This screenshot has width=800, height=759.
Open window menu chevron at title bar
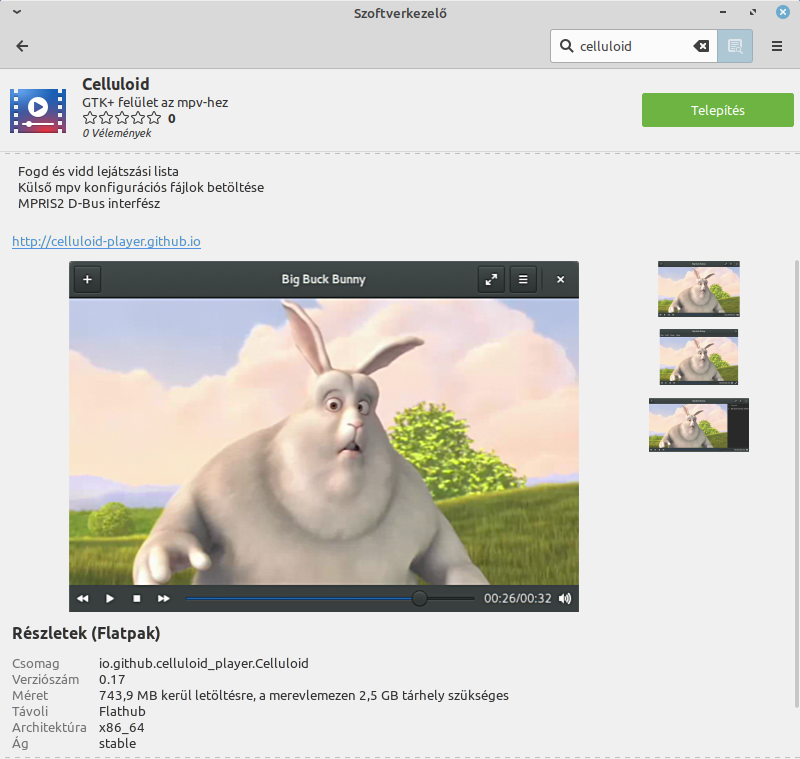(17, 12)
